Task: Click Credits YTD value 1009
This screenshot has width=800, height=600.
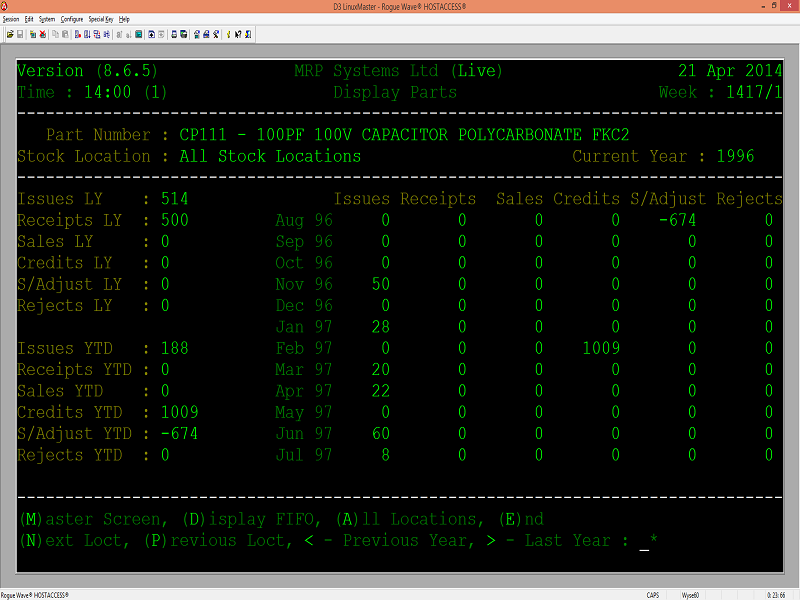Action: click(180, 412)
